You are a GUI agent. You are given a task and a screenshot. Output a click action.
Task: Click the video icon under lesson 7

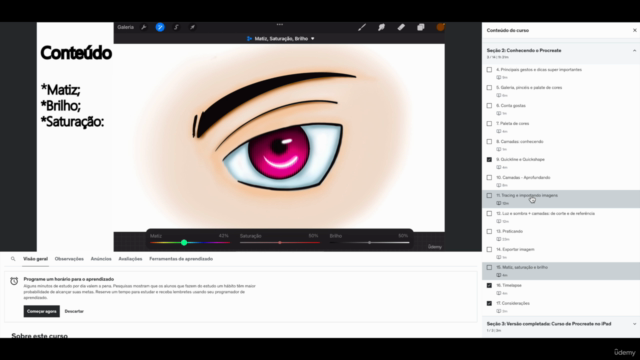(x=499, y=131)
